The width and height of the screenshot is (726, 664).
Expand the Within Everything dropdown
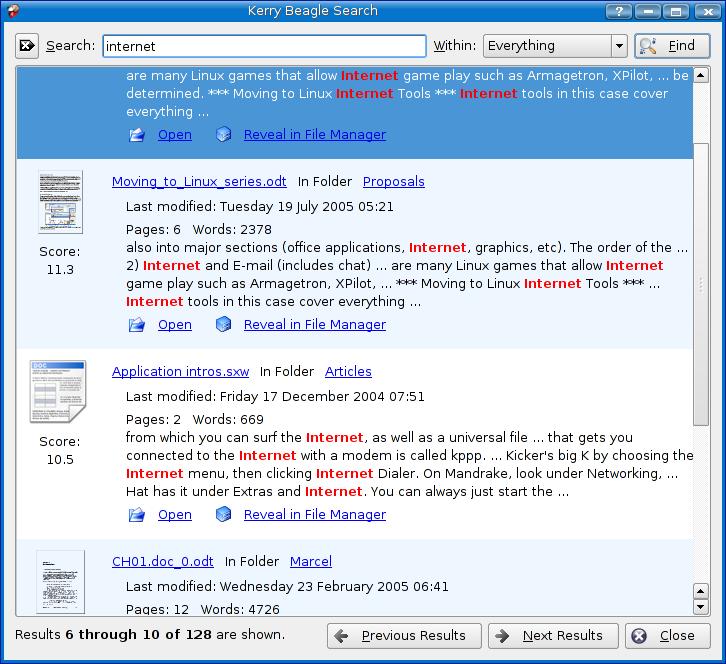[x=619, y=46]
